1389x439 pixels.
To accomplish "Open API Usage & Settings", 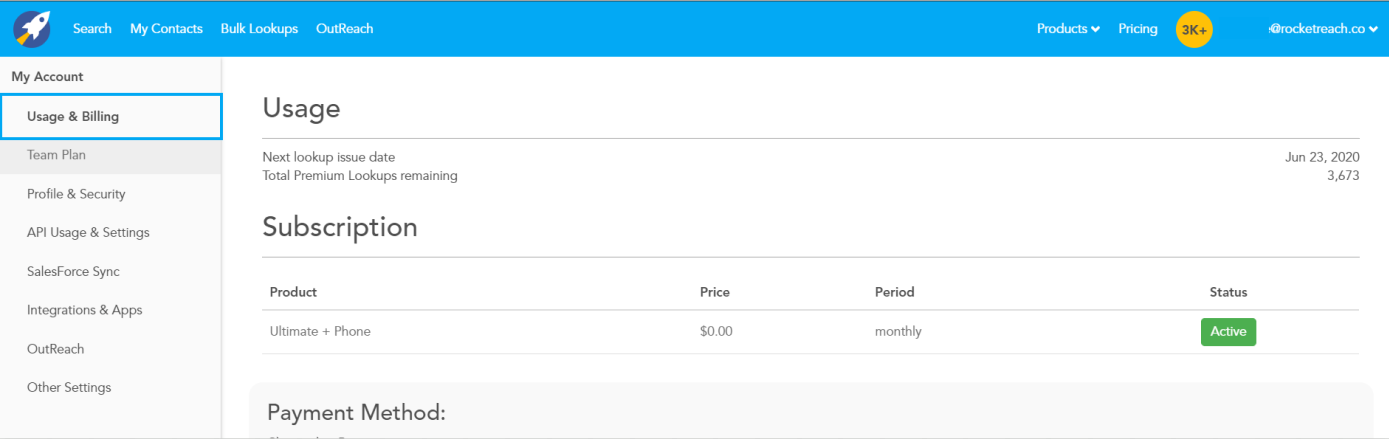I will click(88, 232).
